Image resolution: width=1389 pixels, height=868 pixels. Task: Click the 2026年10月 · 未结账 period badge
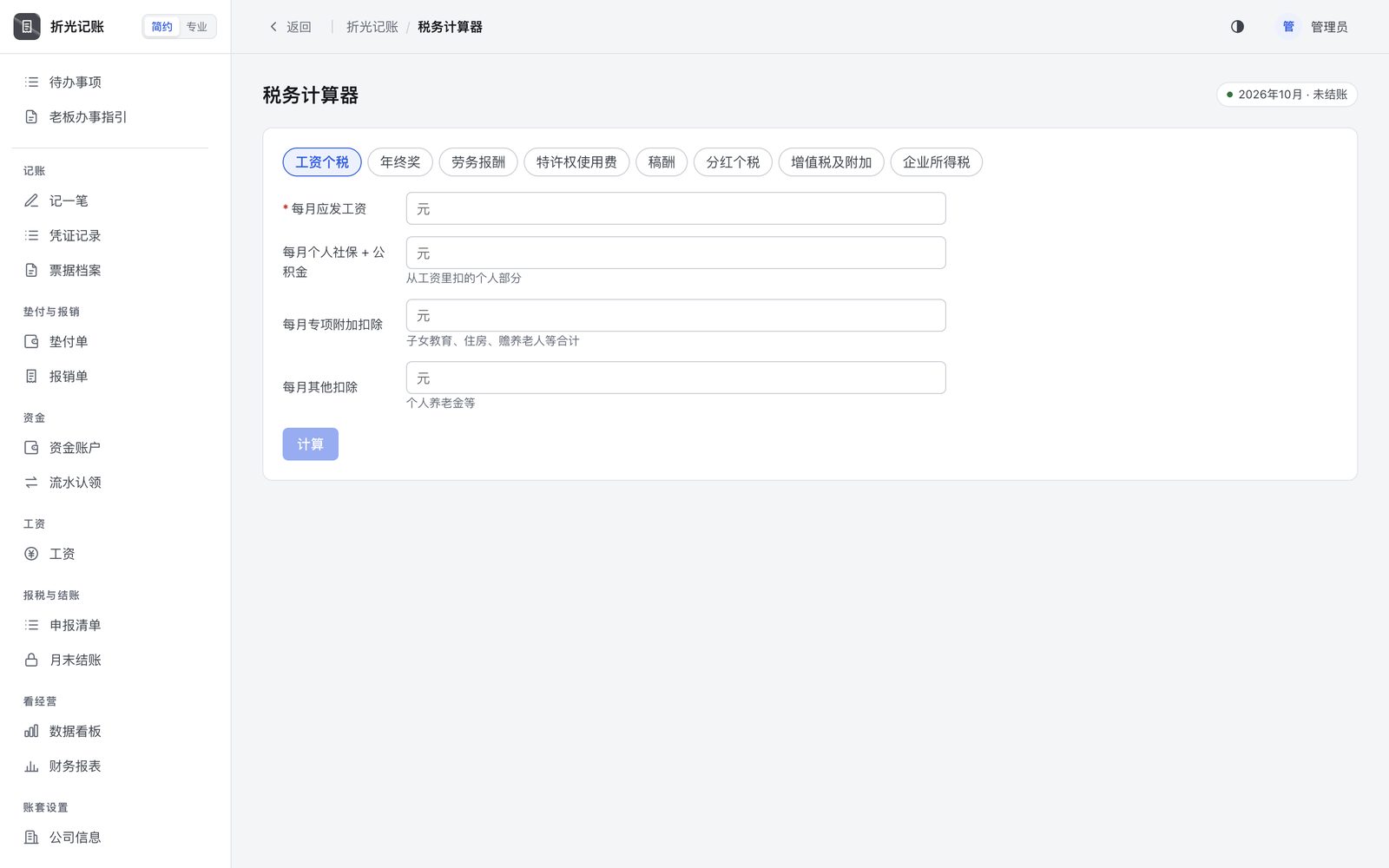(1287, 95)
